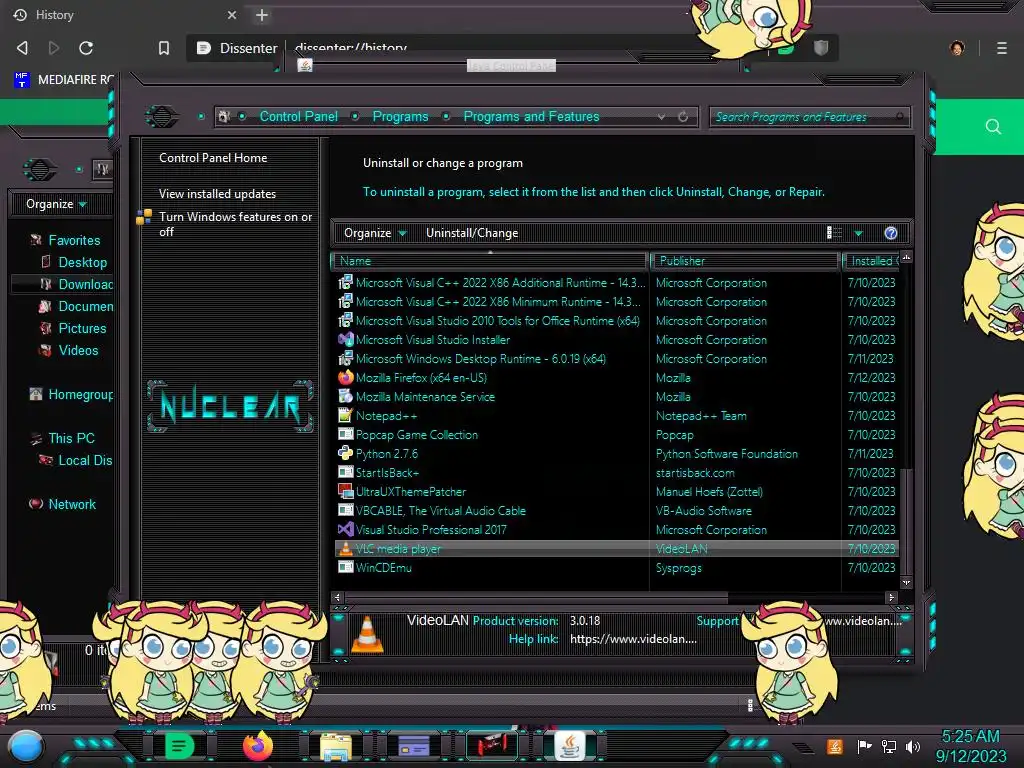The height and width of the screenshot is (768, 1024).
Task: Open a new browser tab
Action: coord(262,15)
